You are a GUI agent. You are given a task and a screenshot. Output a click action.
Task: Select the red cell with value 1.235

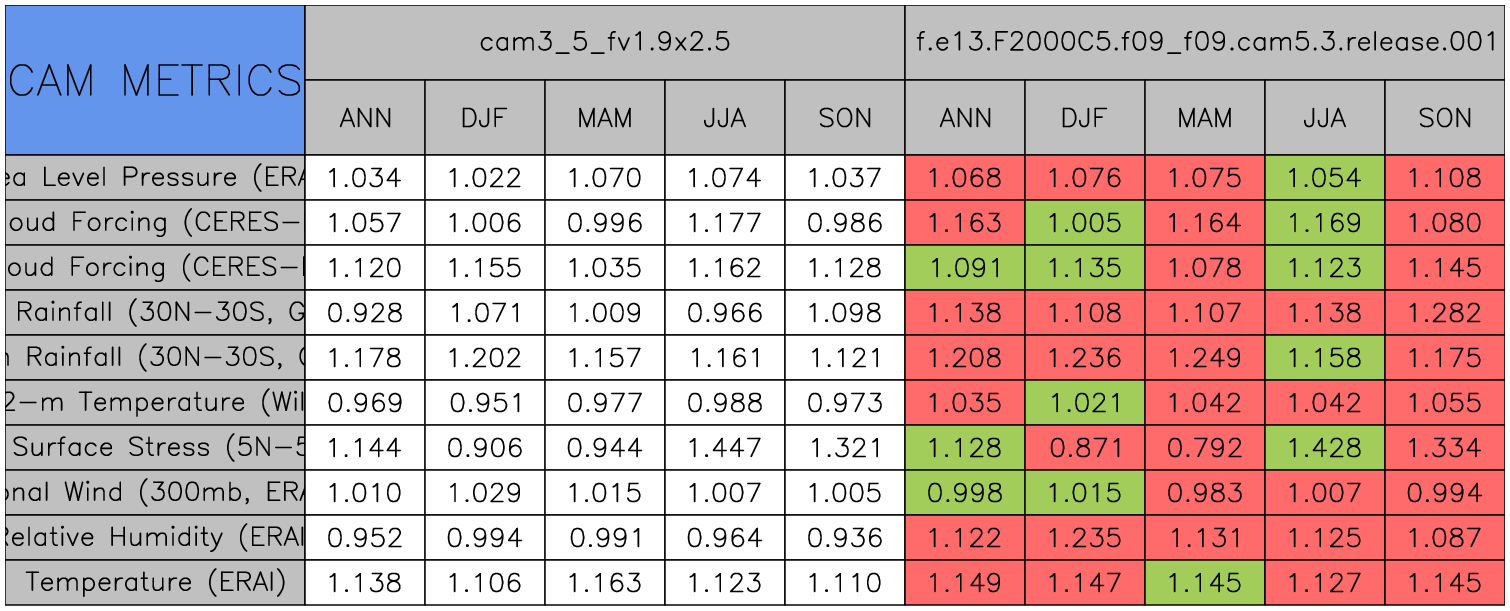(1084, 537)
